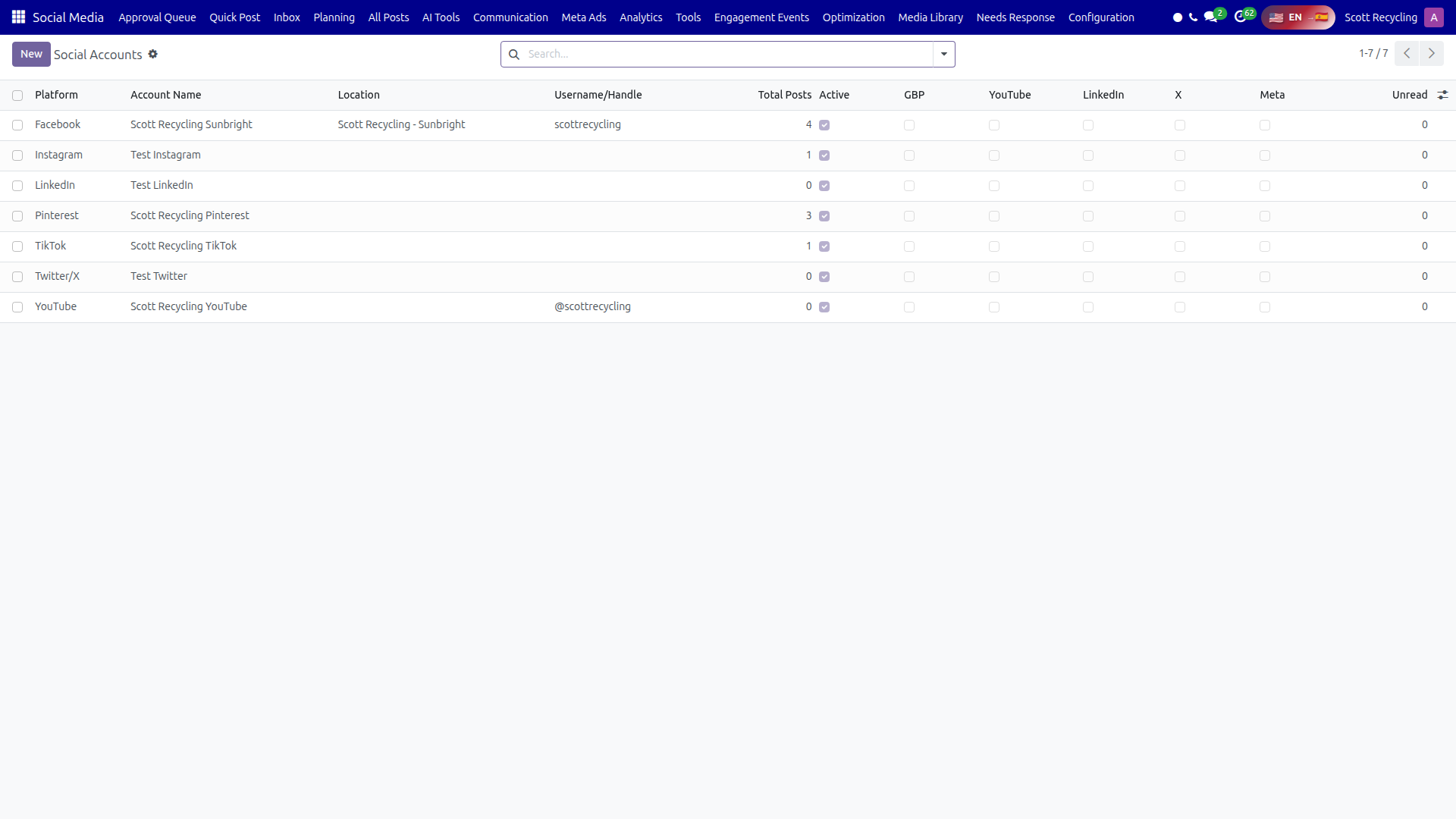Open the Inbox menu

coord(287,17)
